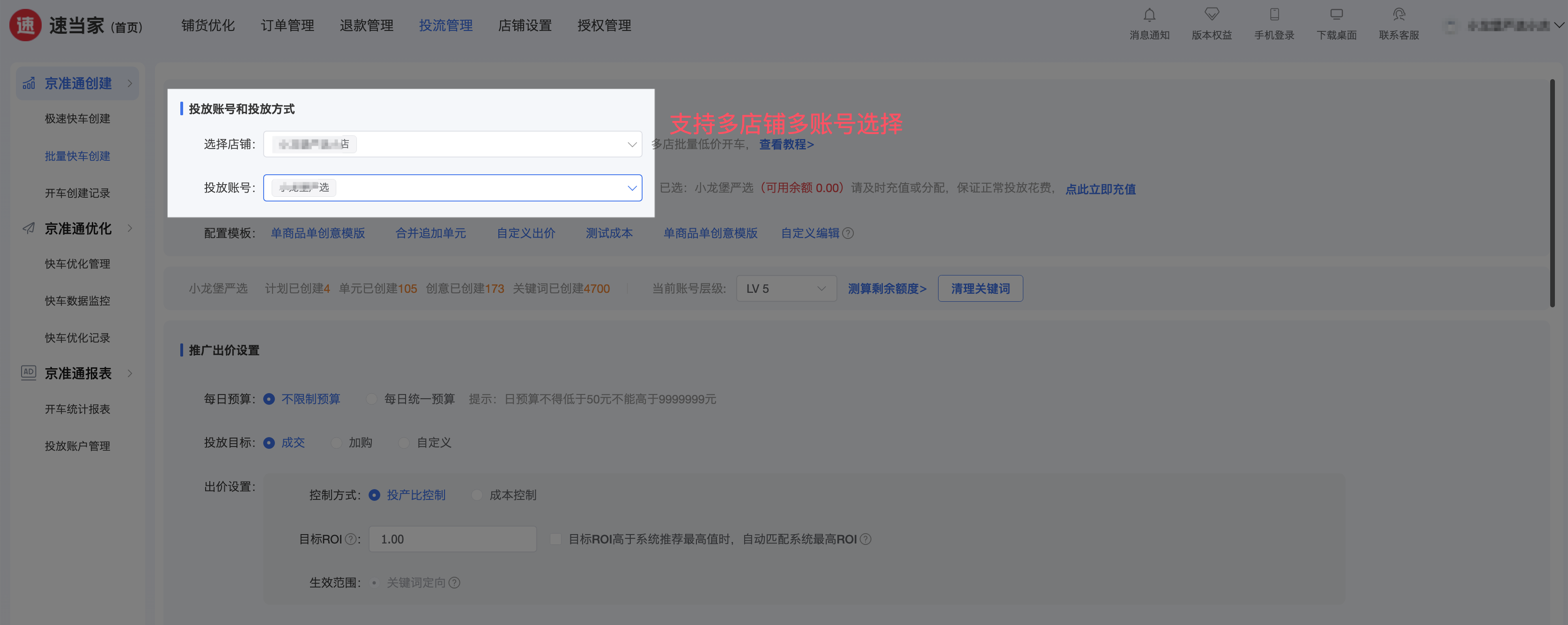
Task: Click the download desktop monitor icon
Action: [x=1336, y=15]
